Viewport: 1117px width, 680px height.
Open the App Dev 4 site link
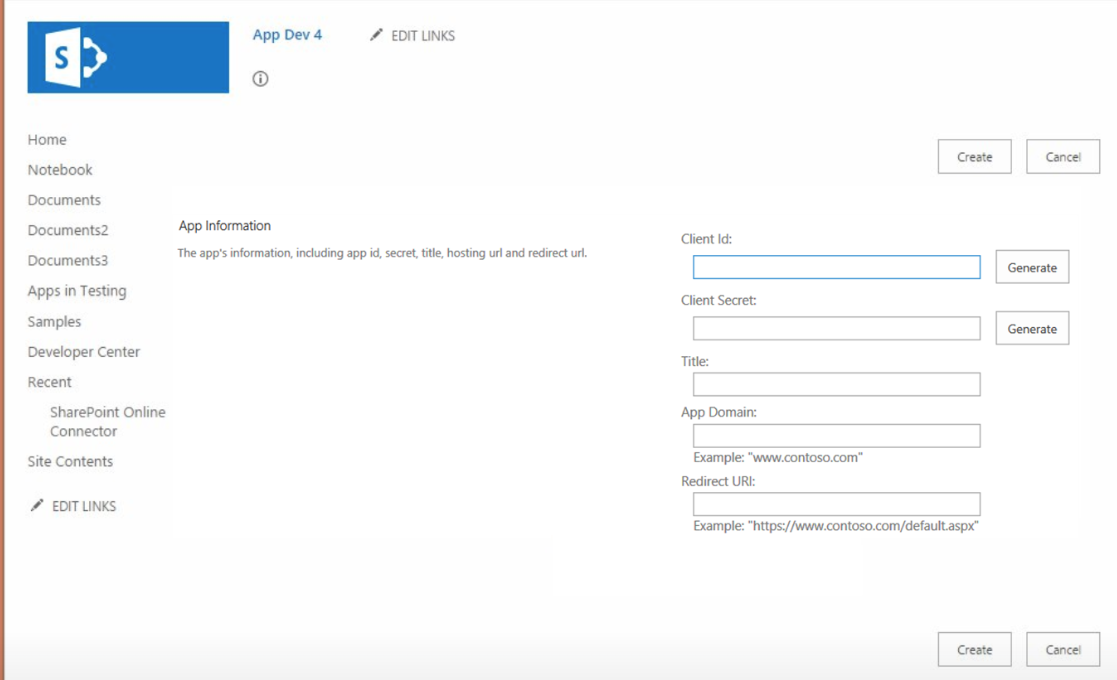click(287, 35)
